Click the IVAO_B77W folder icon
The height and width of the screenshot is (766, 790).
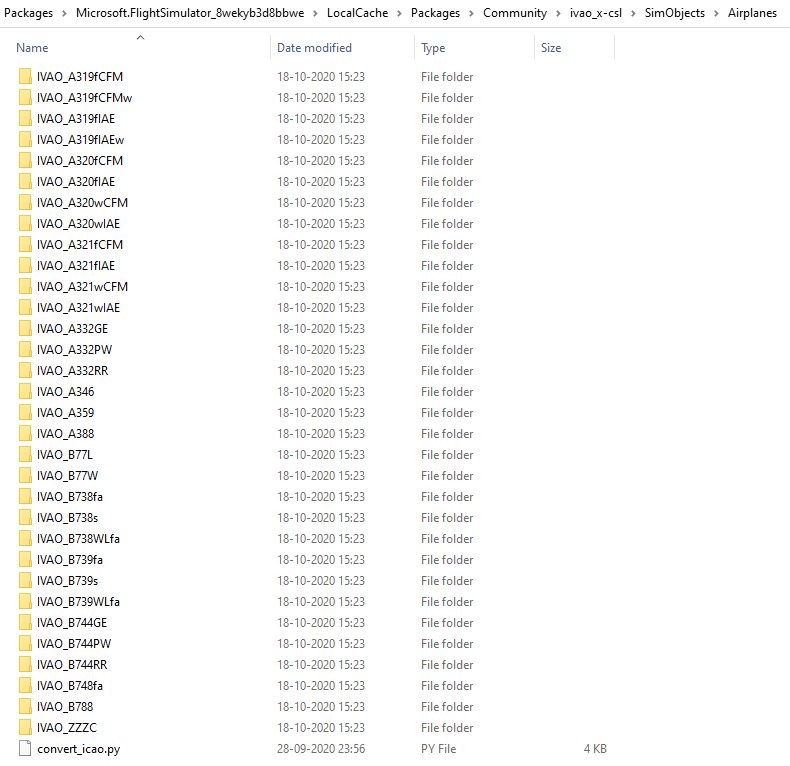(25, 475)
